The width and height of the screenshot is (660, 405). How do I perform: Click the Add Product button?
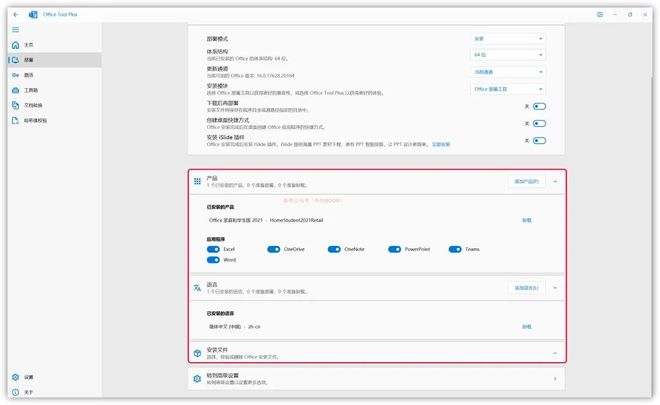(526, 181)
